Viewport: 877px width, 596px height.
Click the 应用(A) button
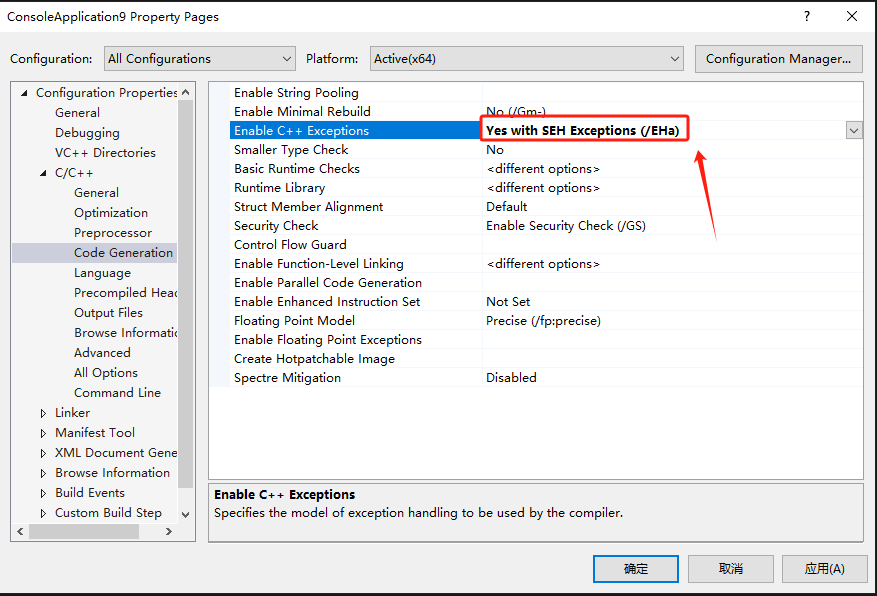click(824, 568)
